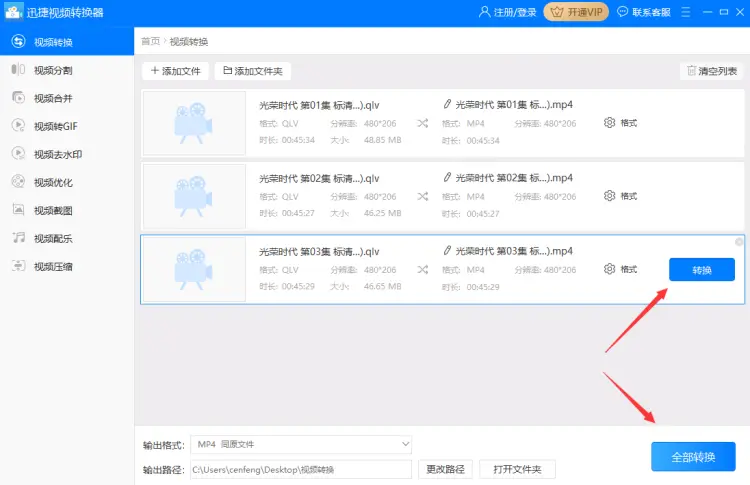Click output name 光荣时代 第02集 标...).mp4
750x485 pixels.
[514, 177]
